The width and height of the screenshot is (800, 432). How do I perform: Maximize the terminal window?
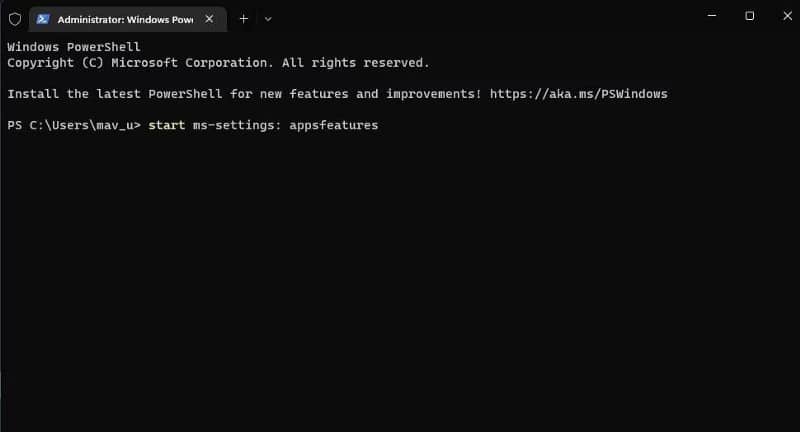(x=749, y=16)
